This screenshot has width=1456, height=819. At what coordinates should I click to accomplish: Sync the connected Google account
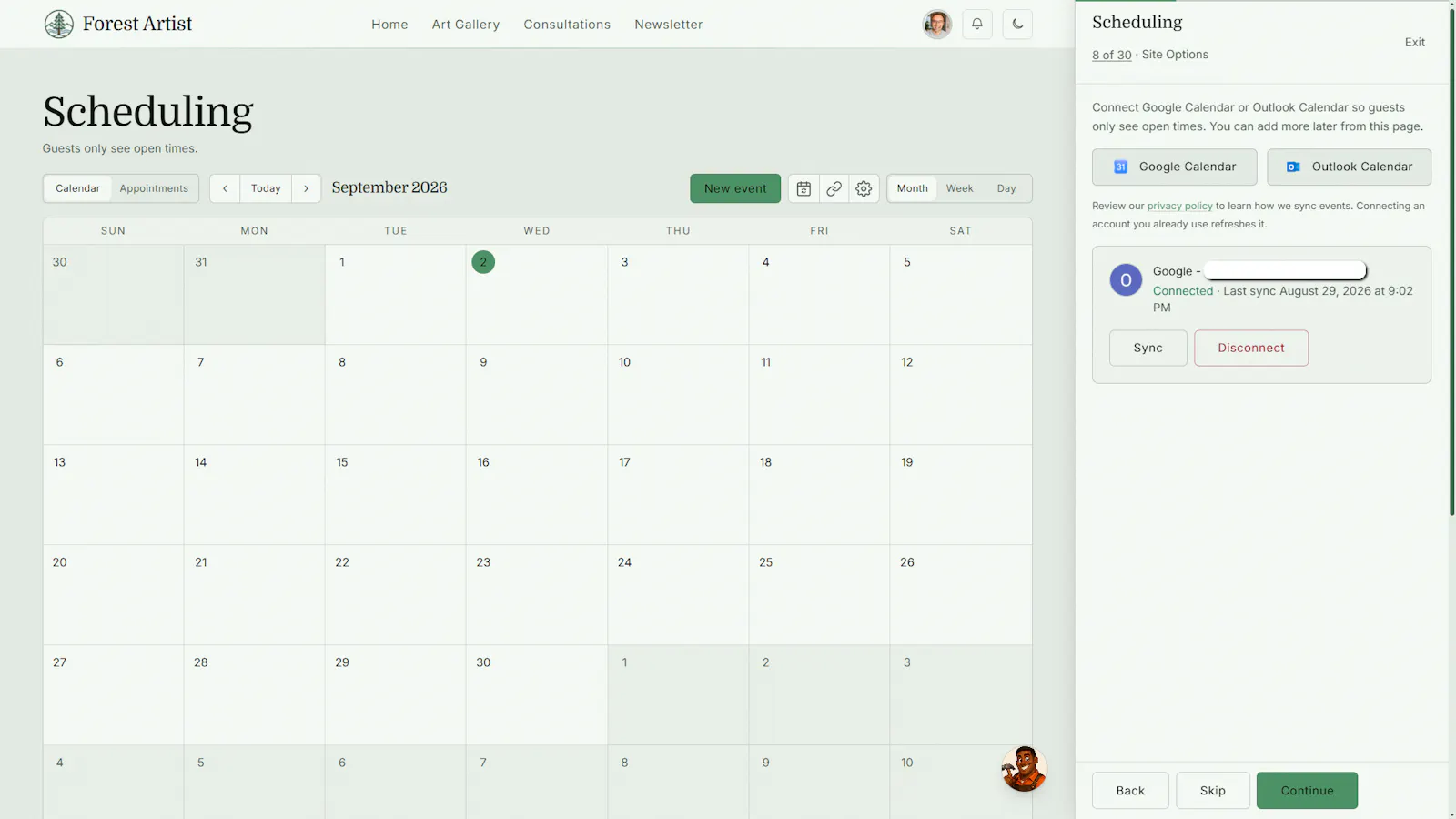pyautogui.click(x=1148, y=348)
